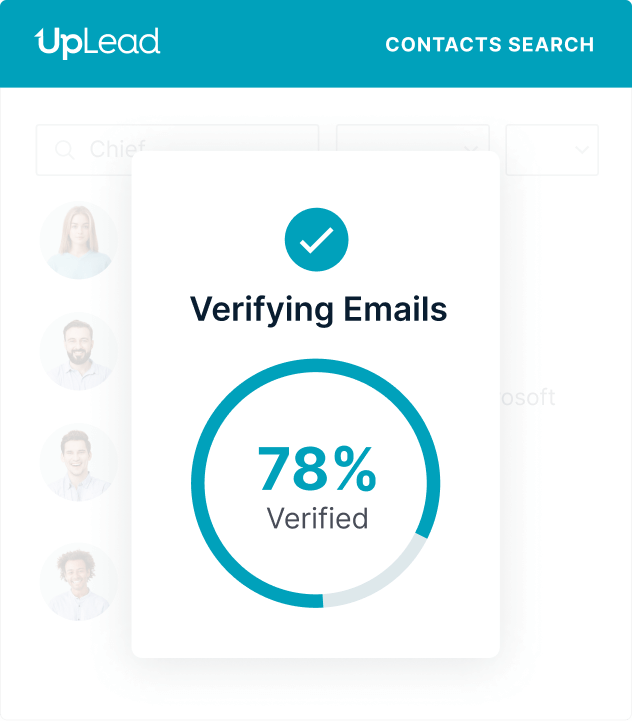Click the UpLead logo

pyautogui.click(x=97, y=43)
